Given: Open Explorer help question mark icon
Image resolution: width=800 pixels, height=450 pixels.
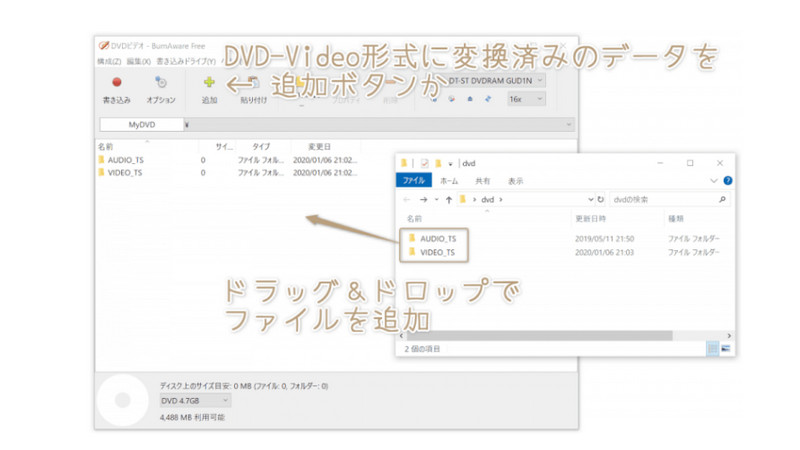Looking at the screenshot, I should (x=728, y=181).
